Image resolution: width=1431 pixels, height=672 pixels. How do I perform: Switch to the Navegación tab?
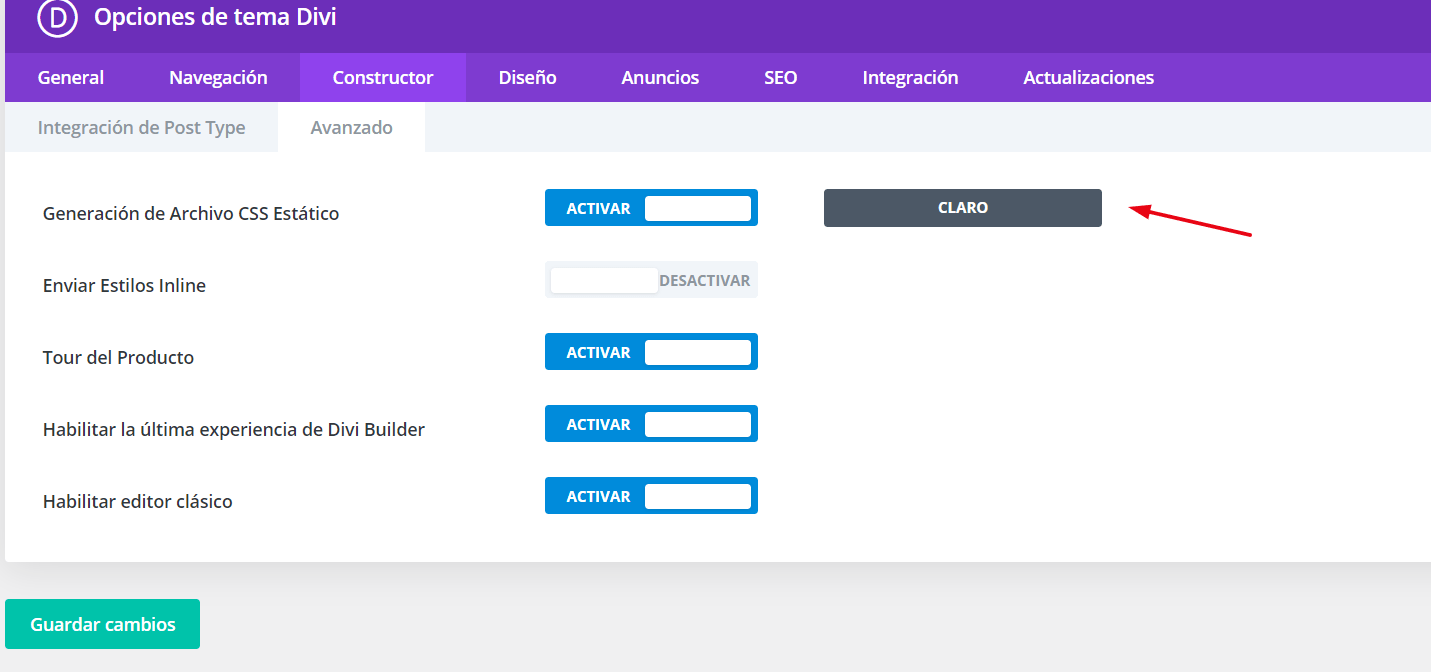tap(218, 78)
